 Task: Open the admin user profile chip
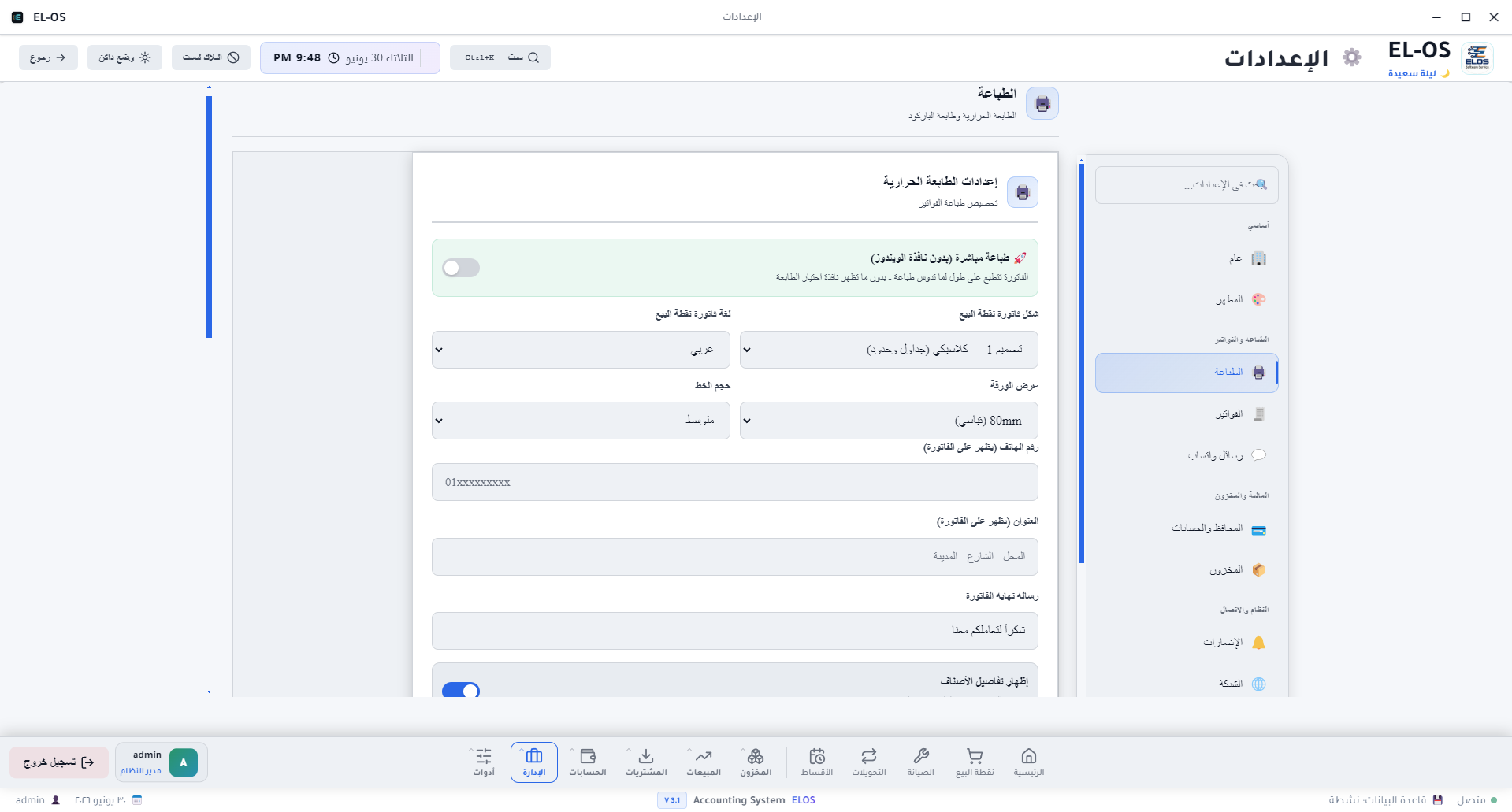coord(162,762)
